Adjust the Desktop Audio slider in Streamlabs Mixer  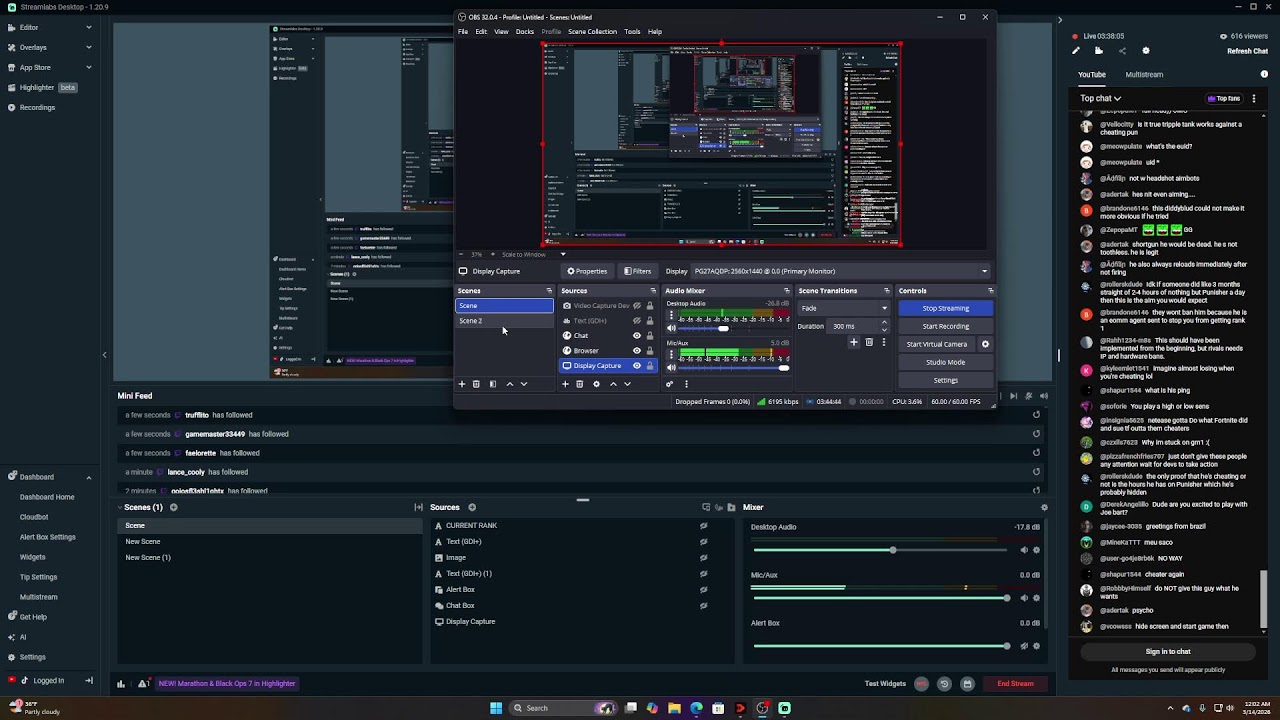click(881, 550)
